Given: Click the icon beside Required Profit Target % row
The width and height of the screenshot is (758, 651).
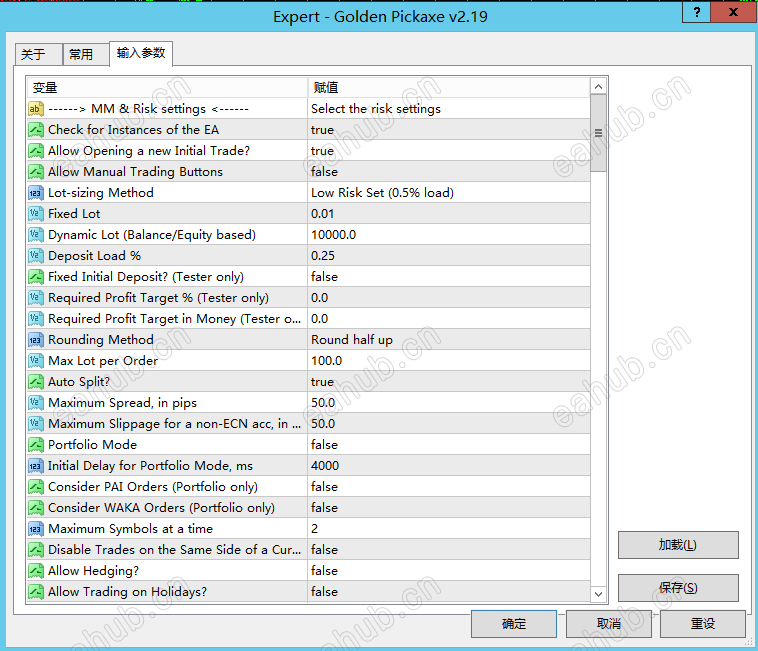Looking at the screenshot, I should tap(36, 298).
